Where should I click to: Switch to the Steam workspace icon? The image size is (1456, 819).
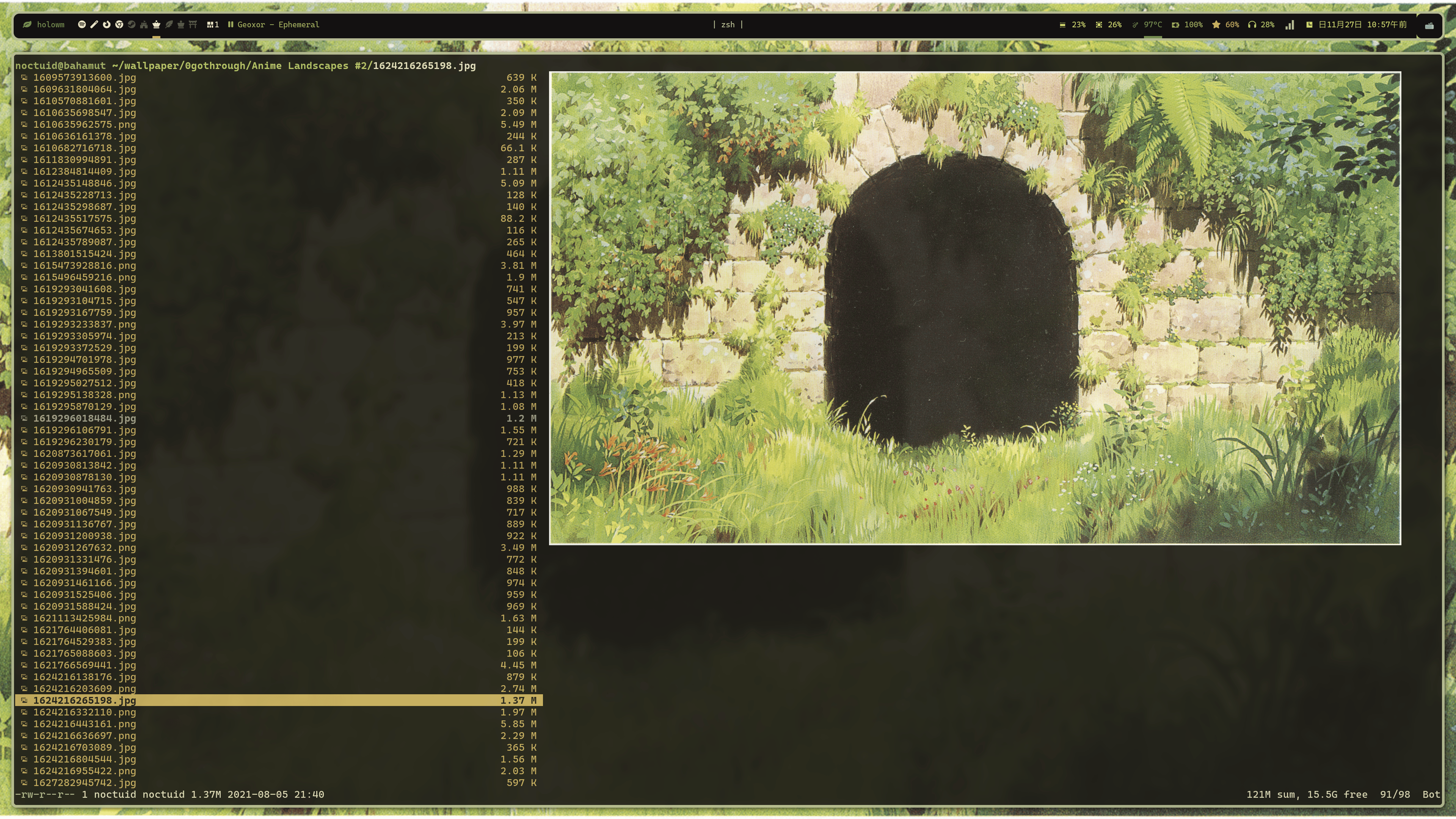[131, 24]
